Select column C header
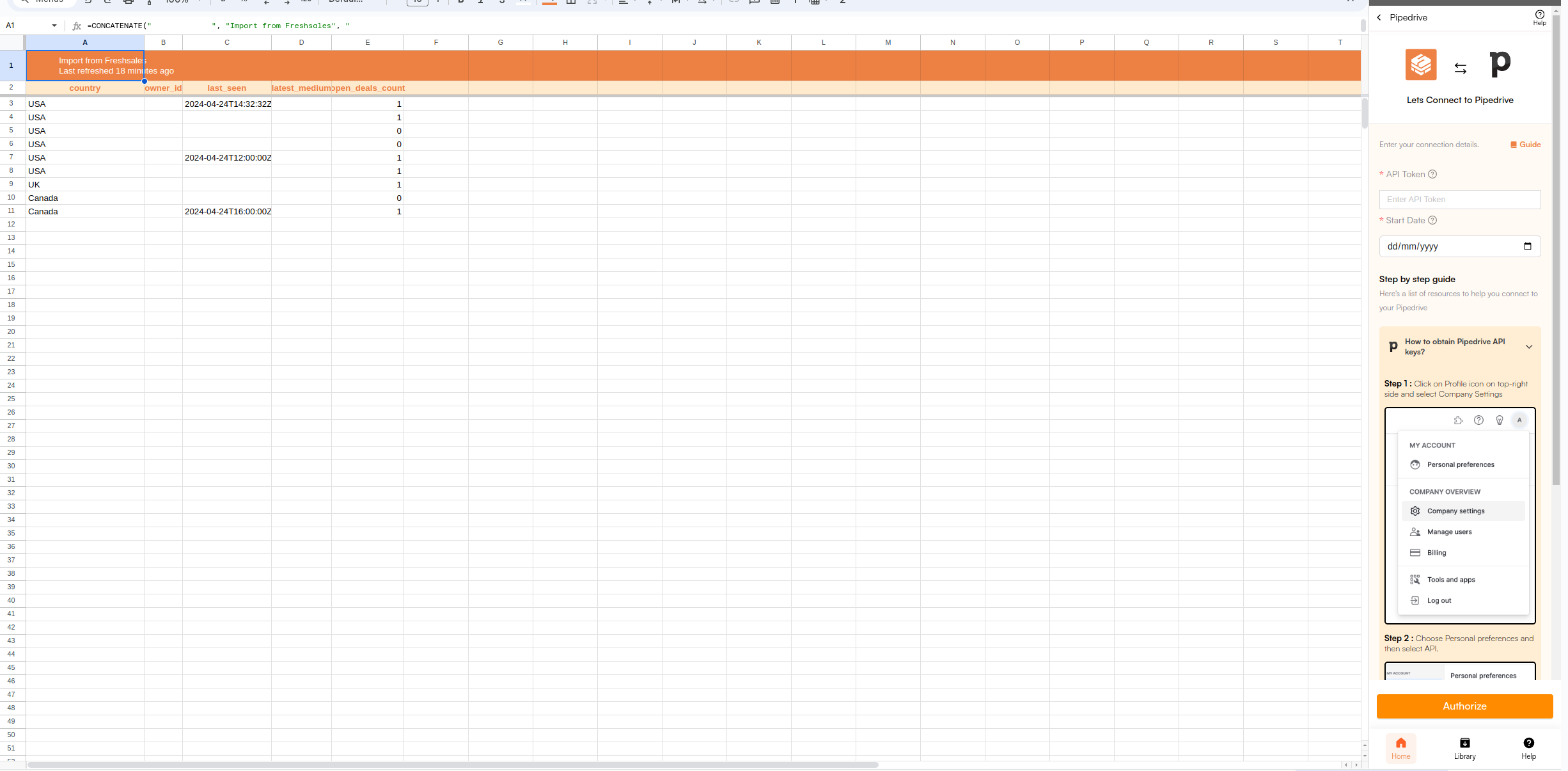The width and height of the screenshot is (1568, 771). pos(226,42)
